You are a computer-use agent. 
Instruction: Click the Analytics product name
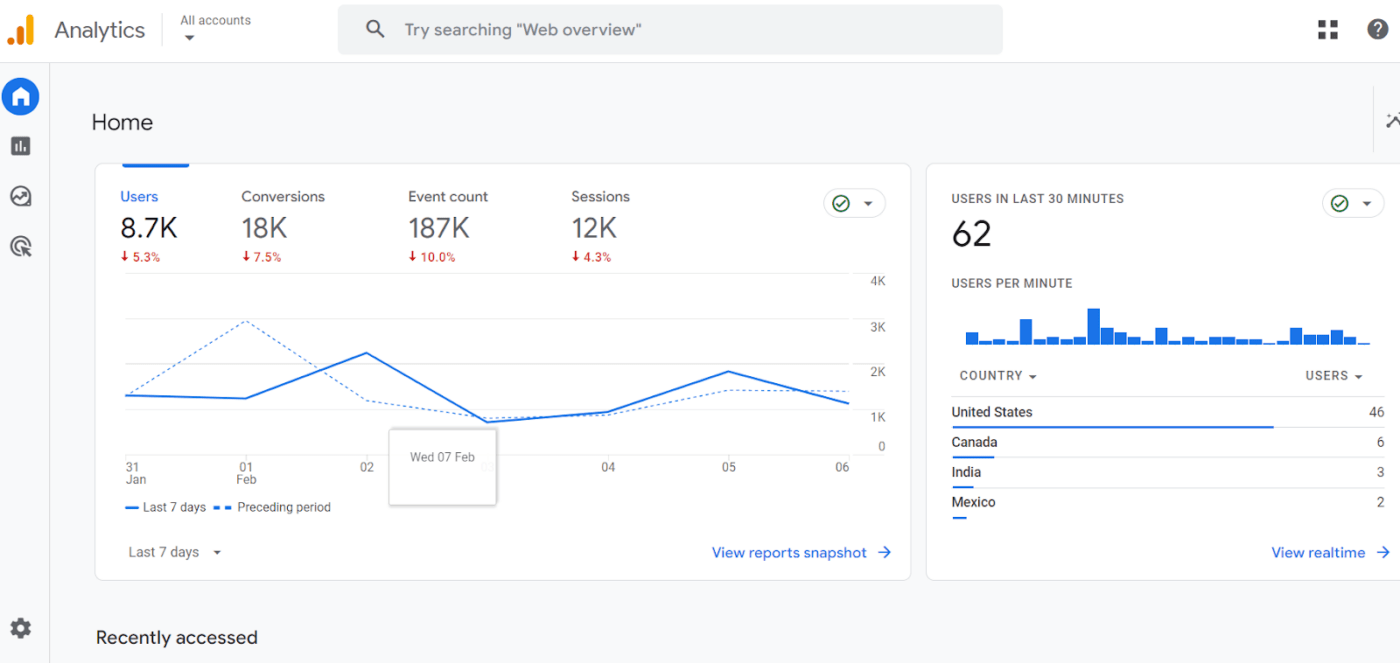pos(100,30)
